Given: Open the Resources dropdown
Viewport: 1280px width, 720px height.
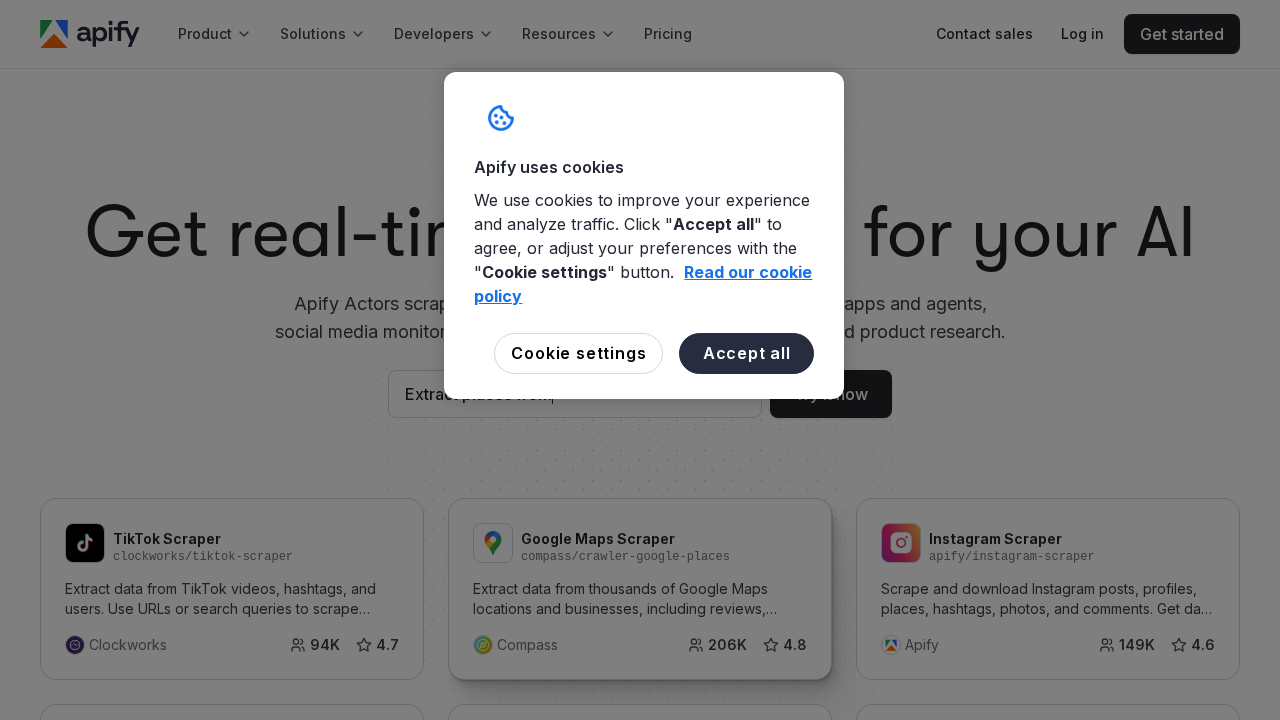Looking at the screenshot, I should click(566, 33).
